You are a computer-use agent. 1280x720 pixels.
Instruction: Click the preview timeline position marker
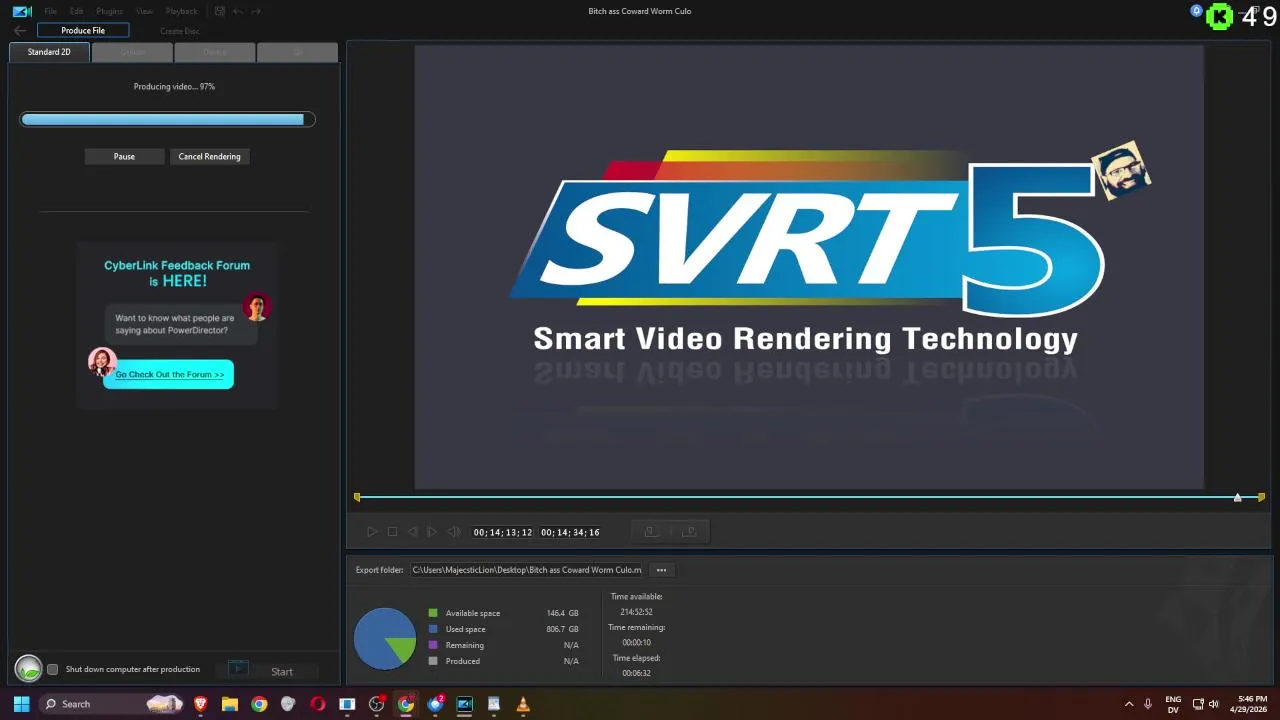click(x=1237, y=497)
